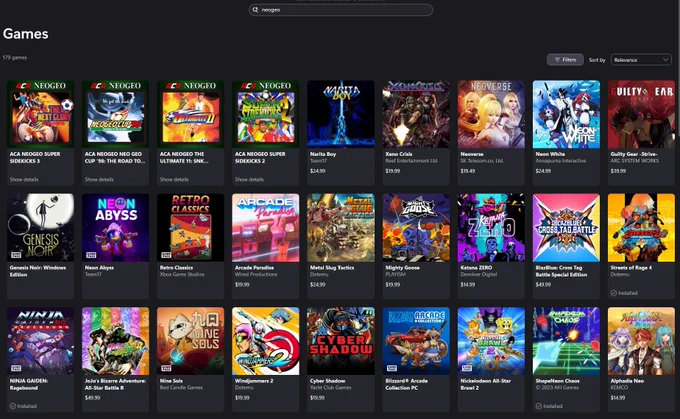Open the Windjammers 2 game cover
Viewport: 680px width, 419px height.
265,341
